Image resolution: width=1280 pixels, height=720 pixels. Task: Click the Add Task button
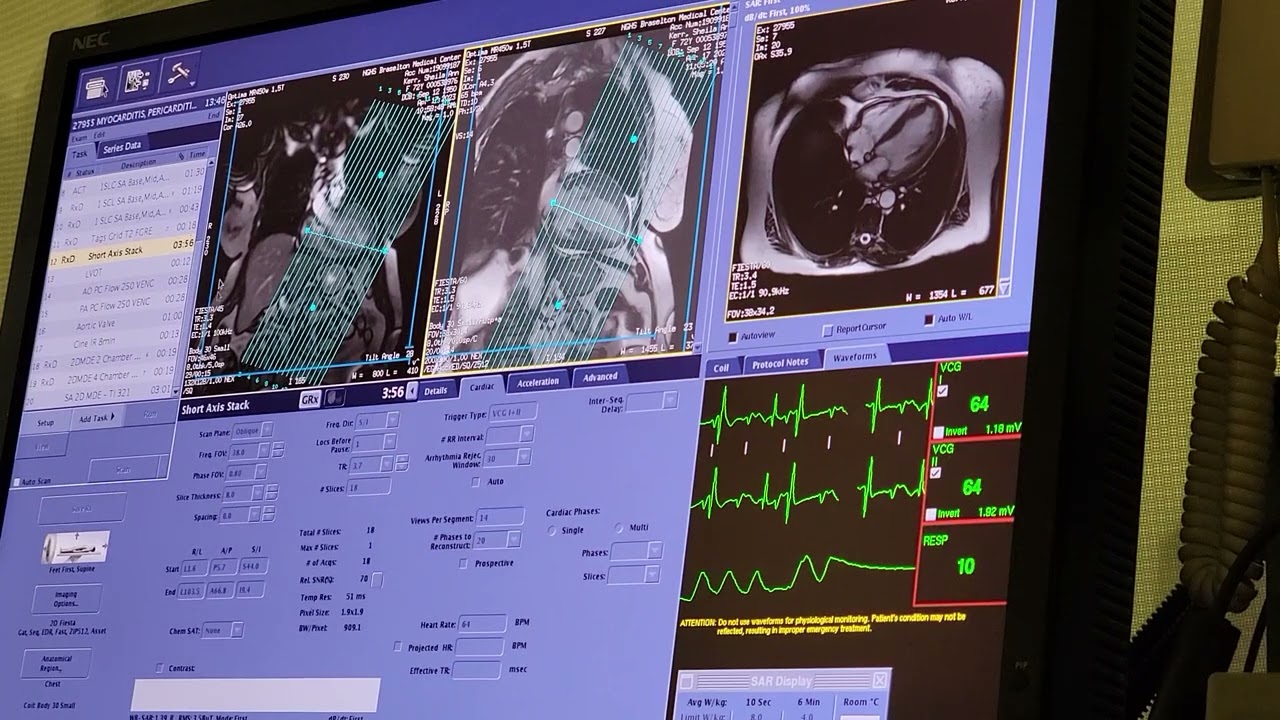pos(96,418)
